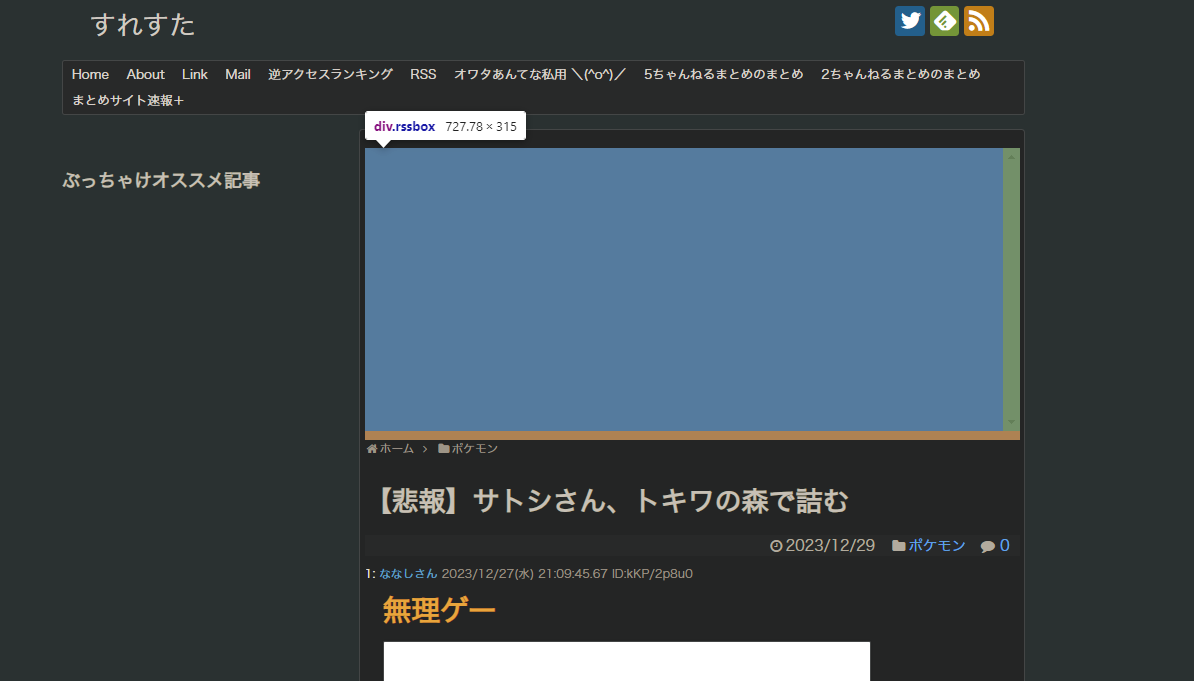Select 5ちゃんねるまとめのまとめ in the navigation

[722, 74]
